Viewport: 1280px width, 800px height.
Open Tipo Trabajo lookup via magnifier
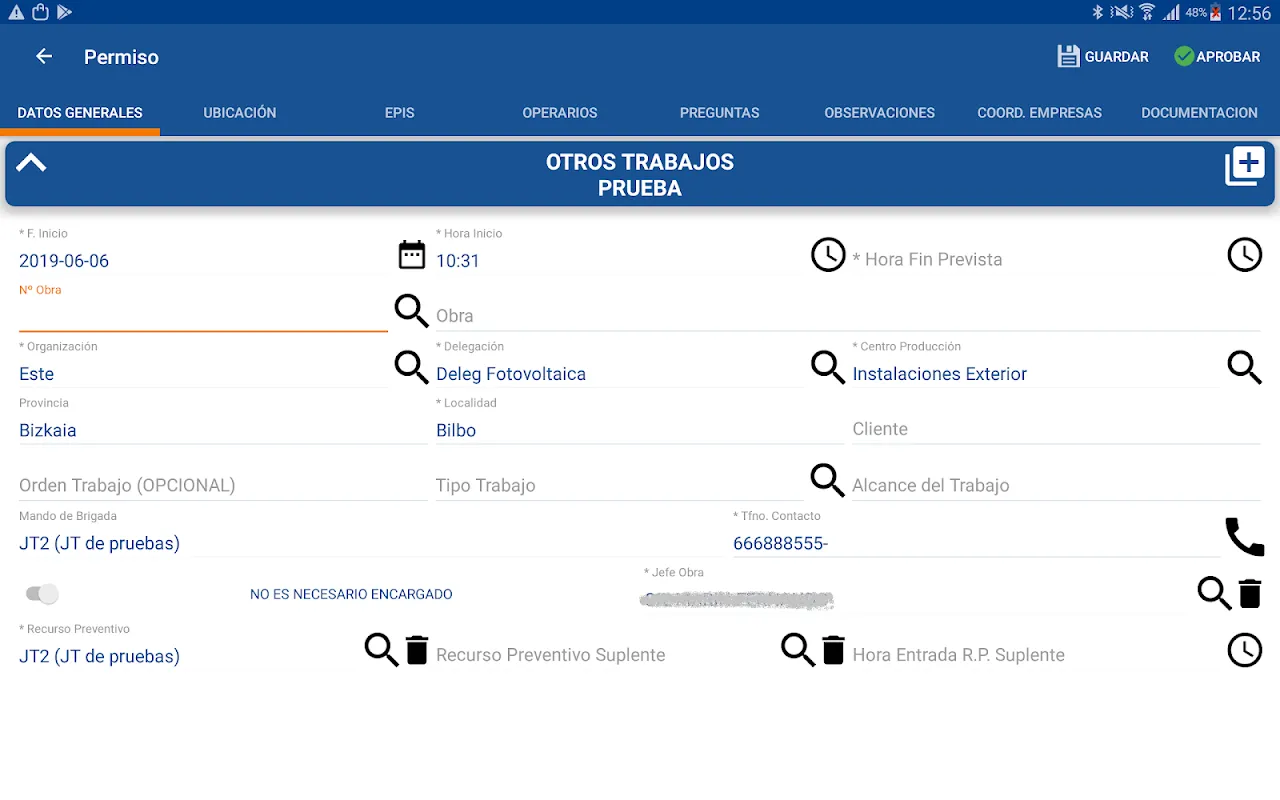pos(827,480)
